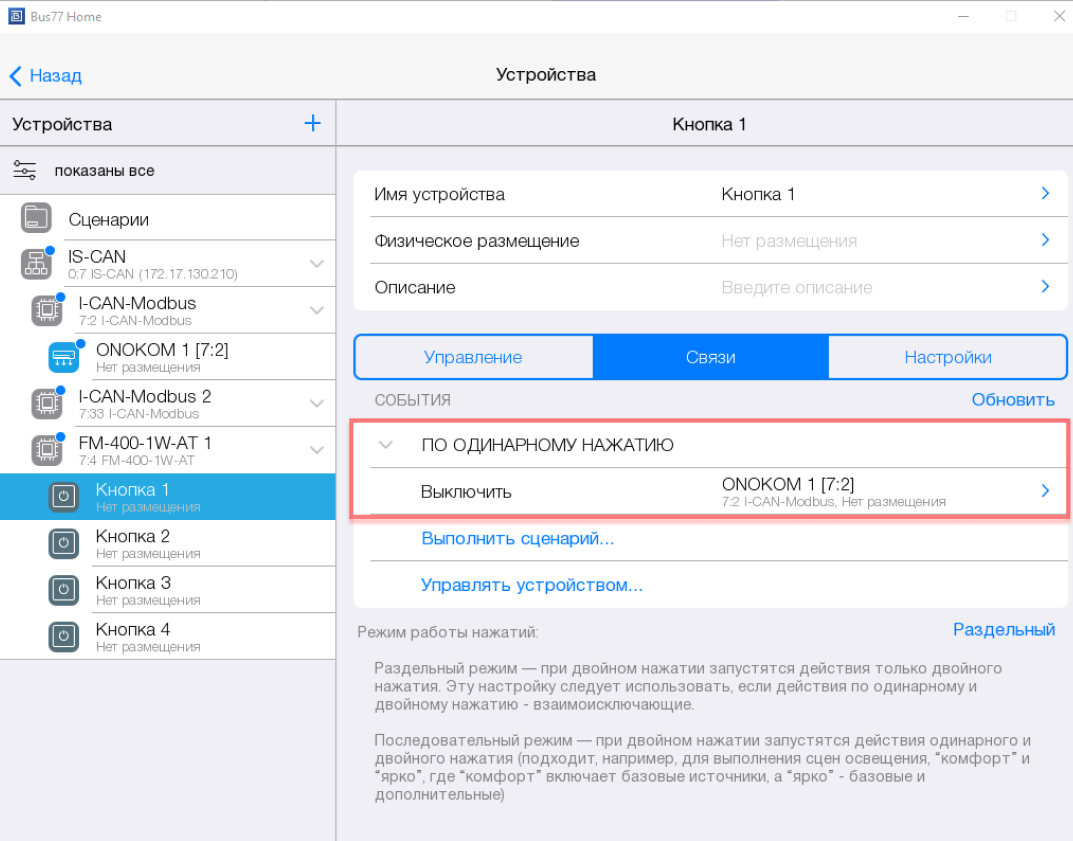The height and width of the screenshot is (841, 1073).
Task: Click the Кнопка 3 power icon
Action: (x=64, y=590)
